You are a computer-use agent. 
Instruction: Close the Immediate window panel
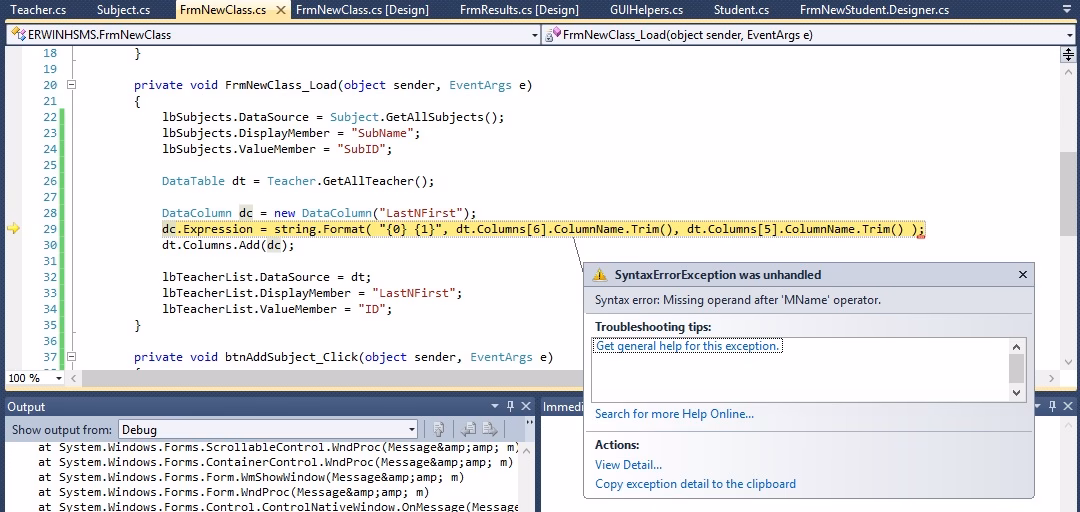click(x=1068, y=407)
